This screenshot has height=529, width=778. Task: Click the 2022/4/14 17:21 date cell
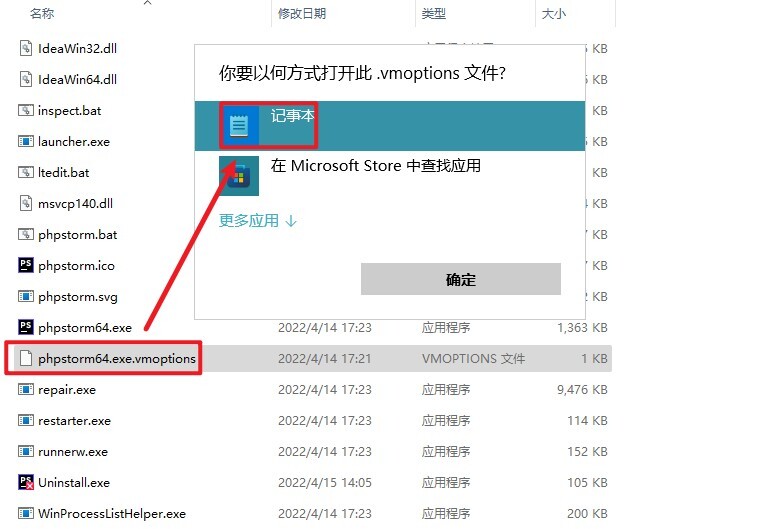(324, 358)
